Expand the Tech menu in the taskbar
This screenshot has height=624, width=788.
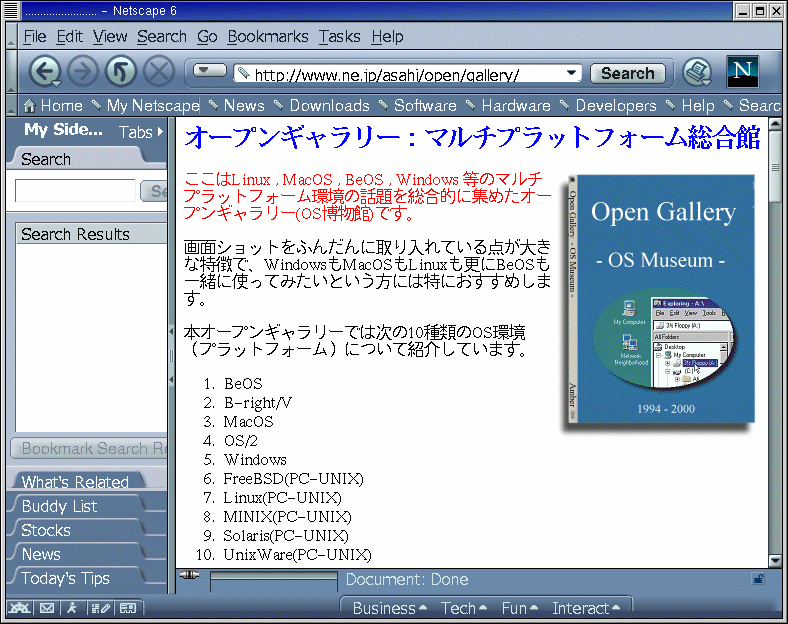(x=463, y=608)
